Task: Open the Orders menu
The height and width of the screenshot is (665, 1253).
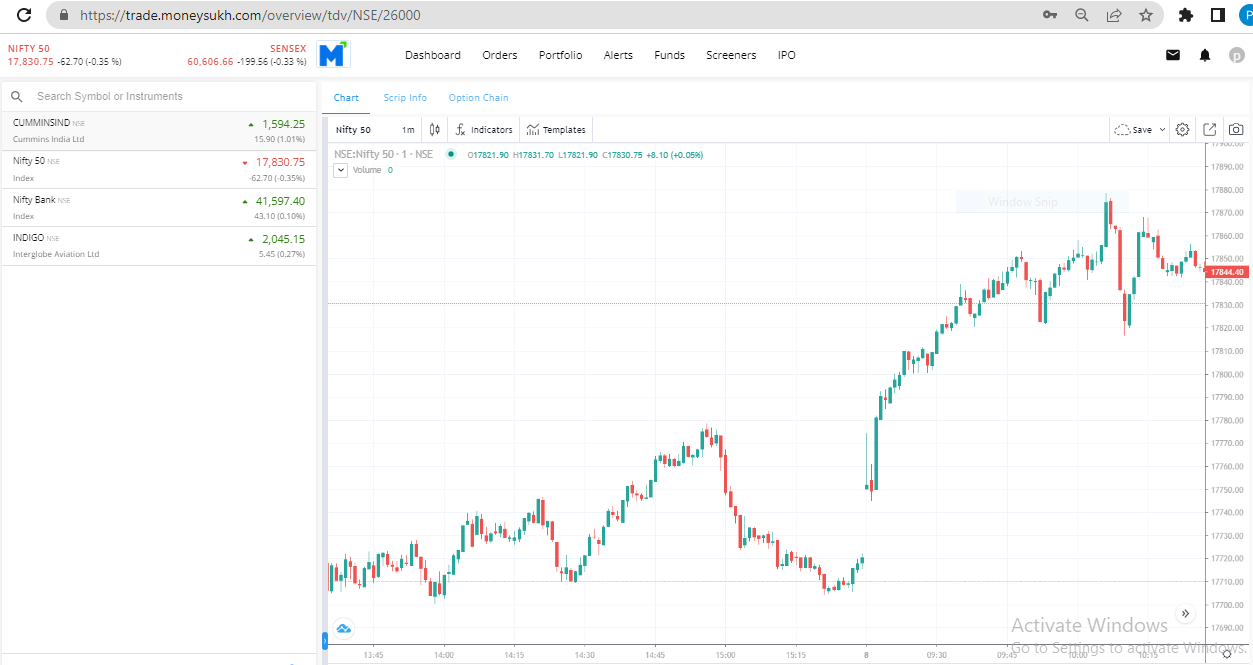Action: 500,55
